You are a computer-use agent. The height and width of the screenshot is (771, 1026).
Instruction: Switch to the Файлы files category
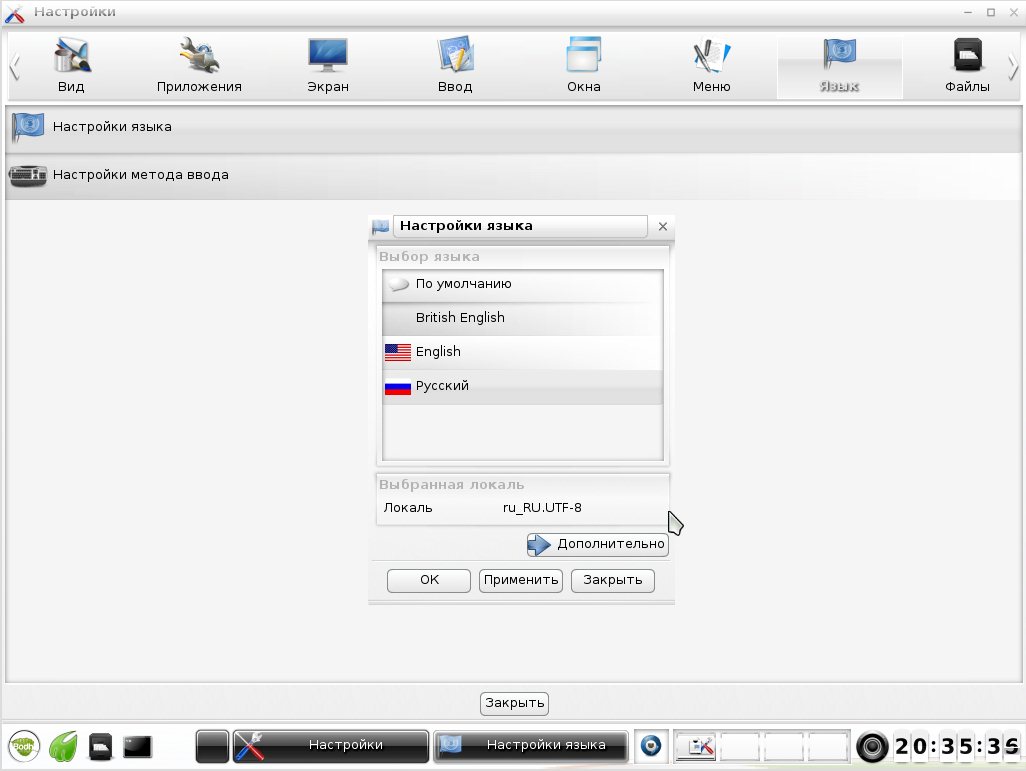tap(967, 66)
